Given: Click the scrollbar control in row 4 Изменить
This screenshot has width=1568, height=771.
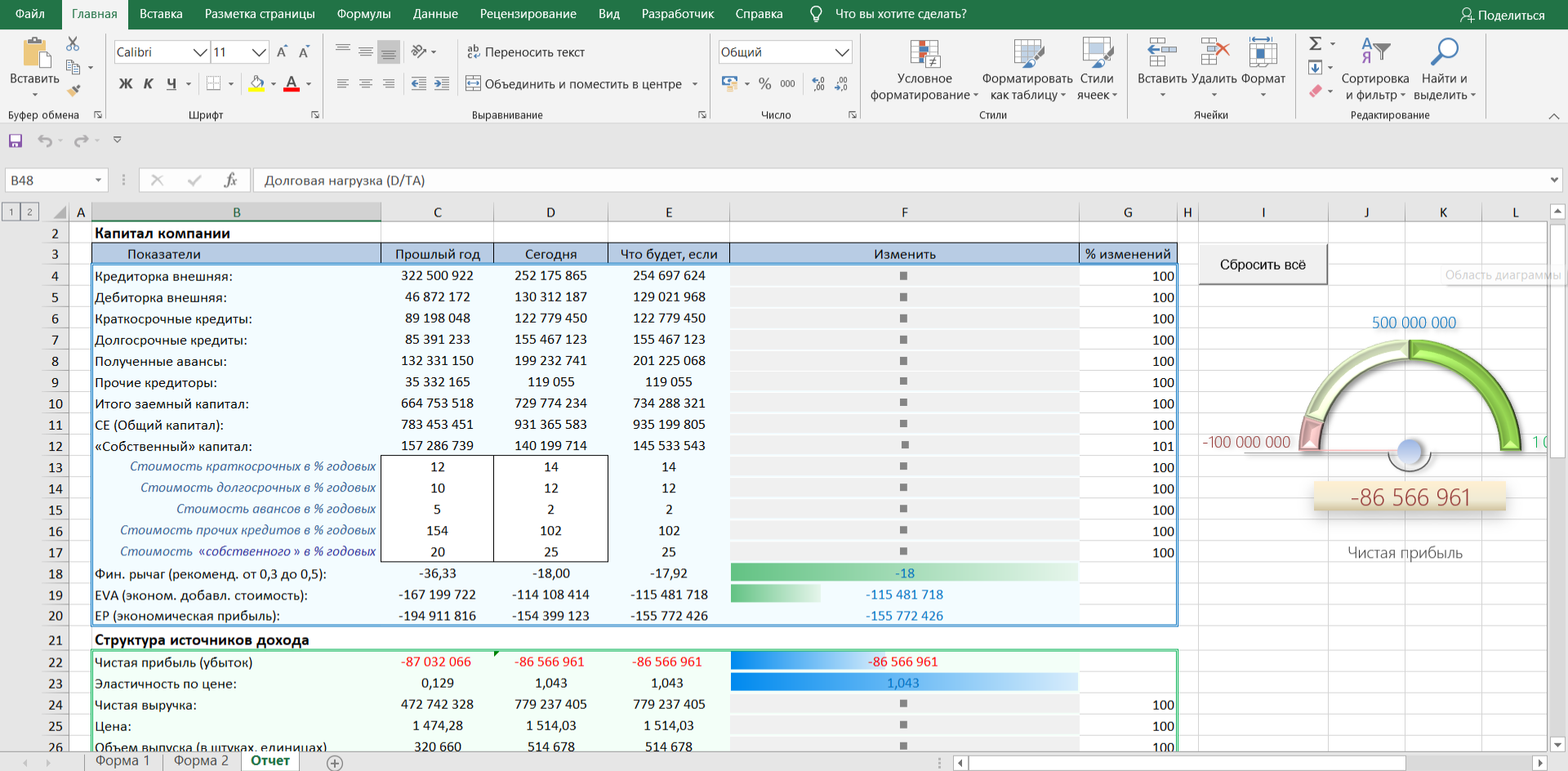Looking at the screenshot, I should coord(903,276).
